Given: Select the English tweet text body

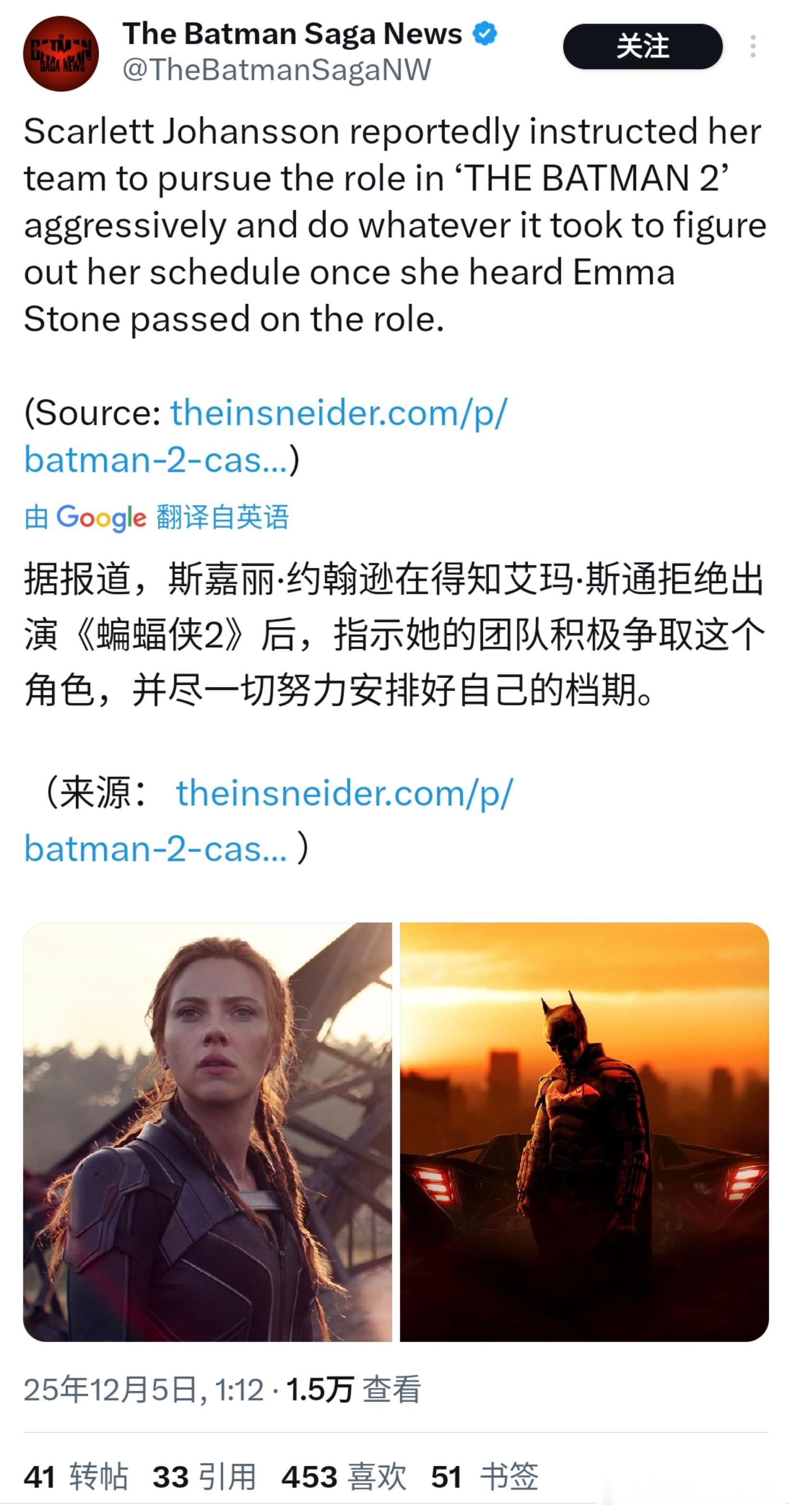Looking at the screenshot, I should (395, 225).
